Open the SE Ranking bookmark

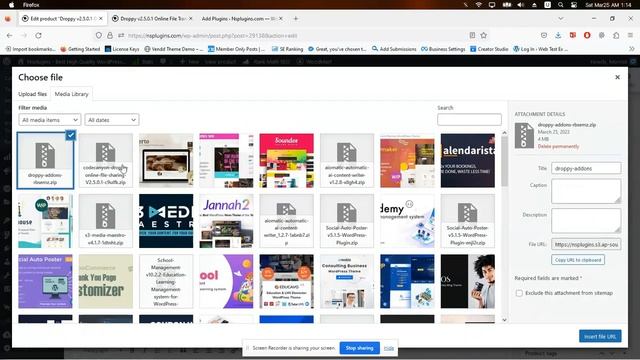click(287, 49)
